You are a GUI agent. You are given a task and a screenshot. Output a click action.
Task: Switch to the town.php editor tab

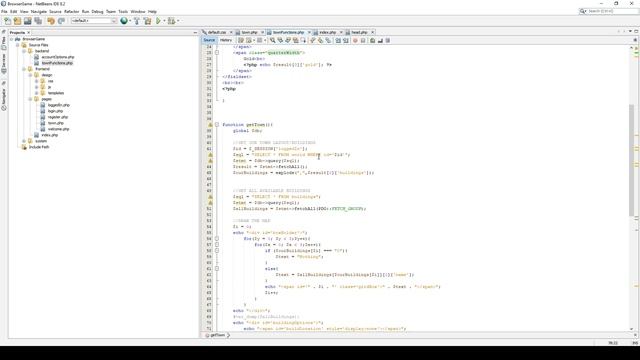249,32
